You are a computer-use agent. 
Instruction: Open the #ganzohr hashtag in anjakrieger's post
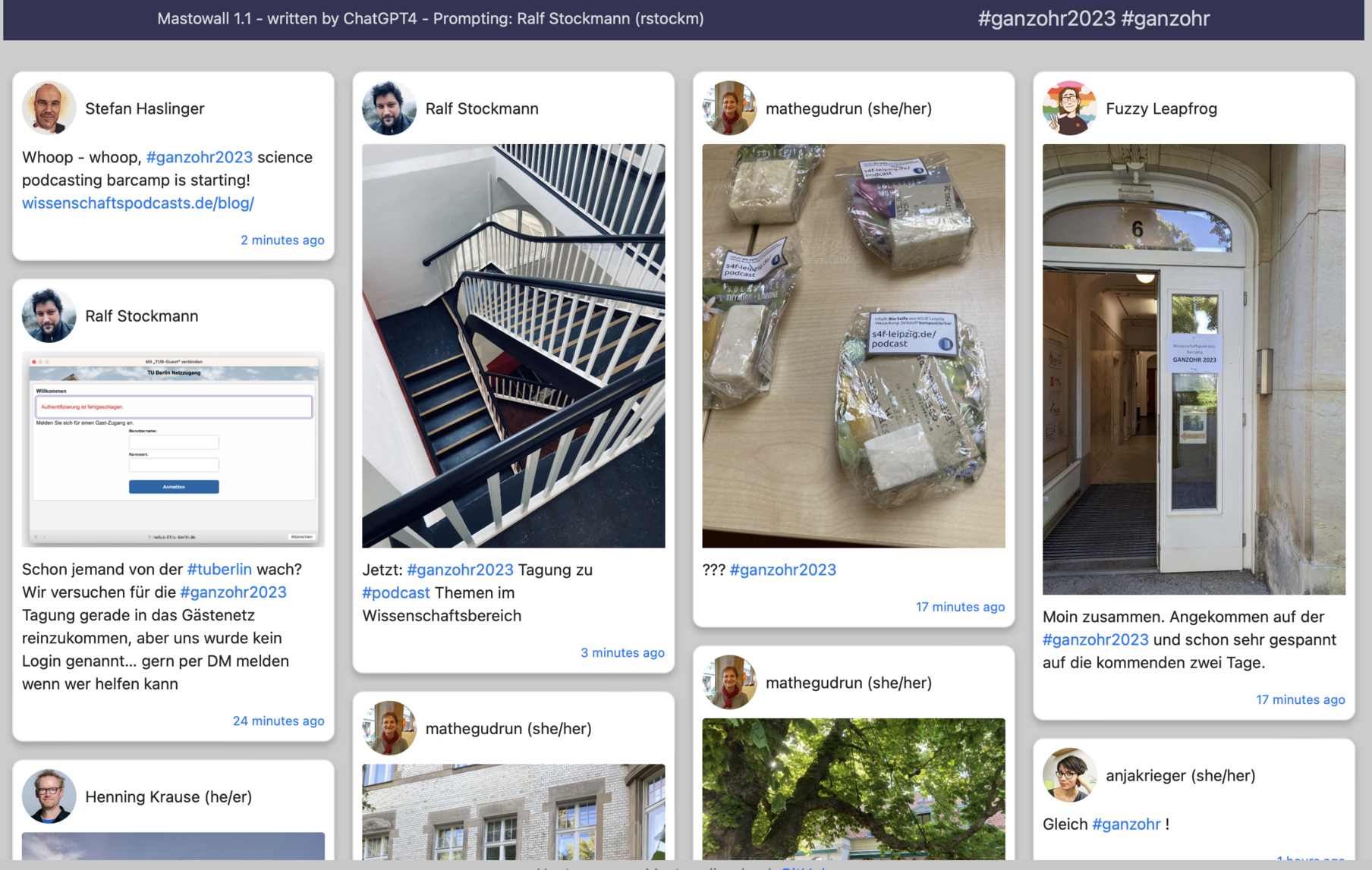1125,824
